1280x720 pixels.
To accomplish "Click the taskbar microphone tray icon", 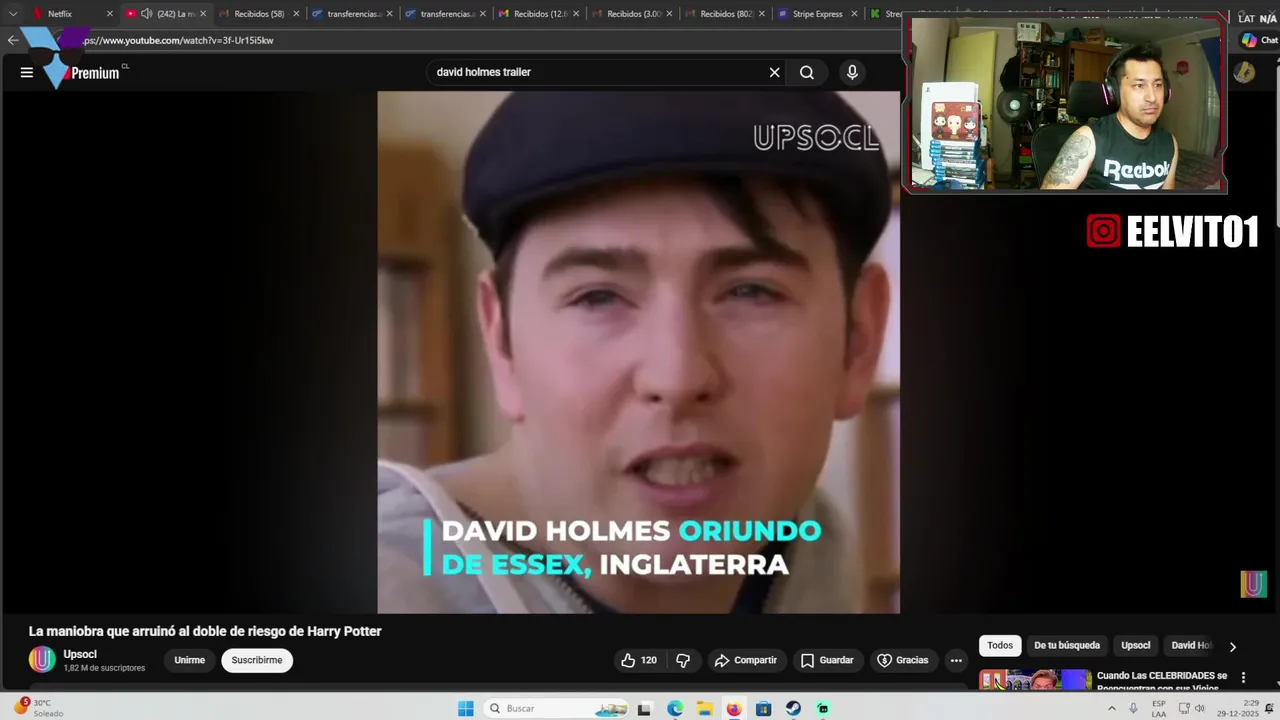I will (1133, 708).
